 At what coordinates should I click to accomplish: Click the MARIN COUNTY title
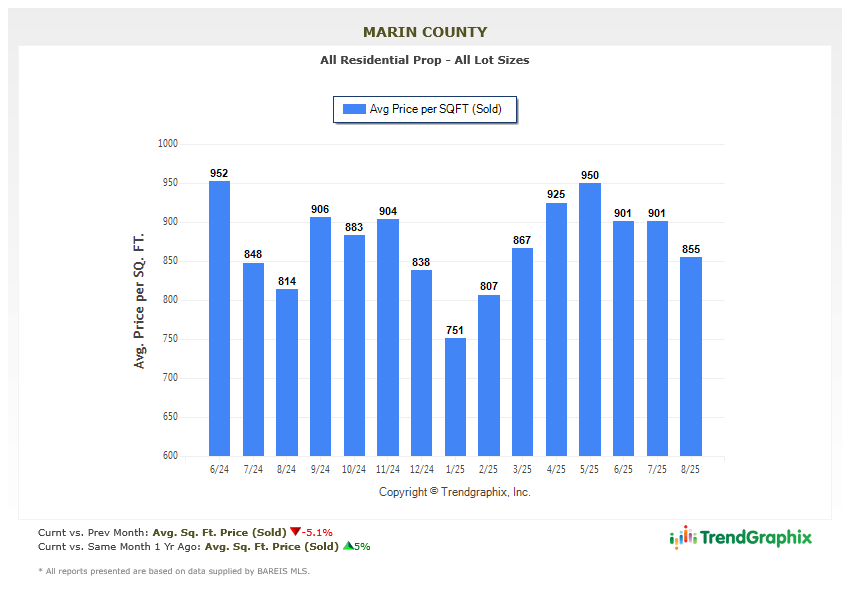(x=425, y=32)
